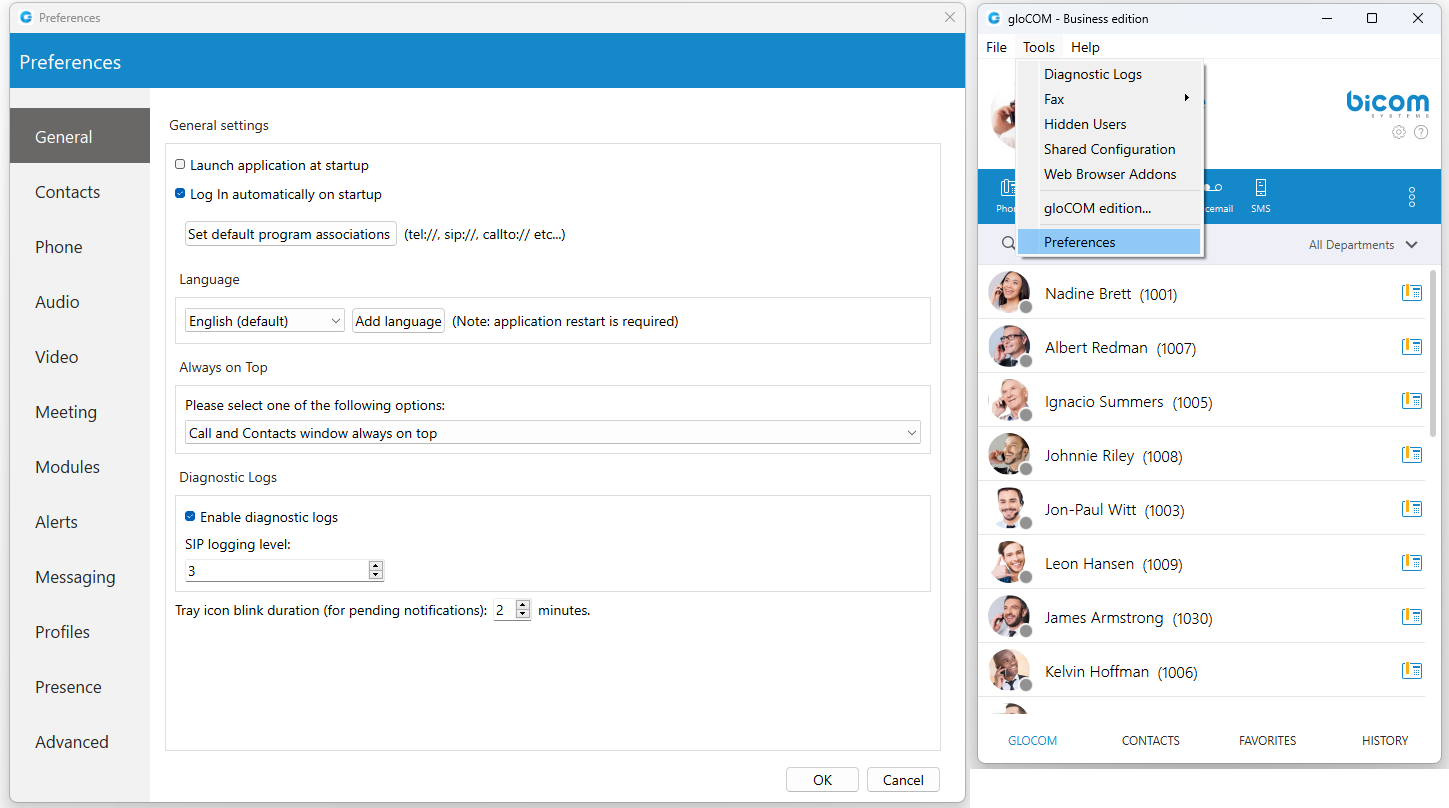Increase SIP logging level with up arrow

click(x=376, y=566)
